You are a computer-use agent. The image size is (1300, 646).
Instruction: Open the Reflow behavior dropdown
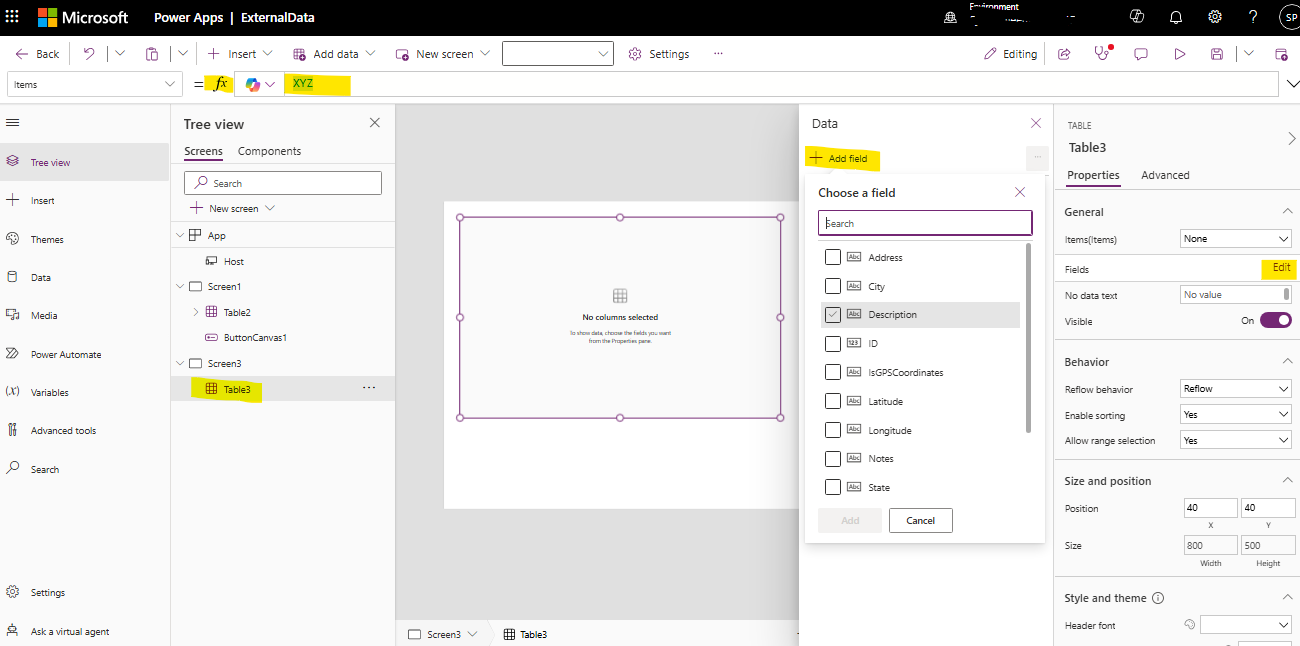pos(1235,388)
